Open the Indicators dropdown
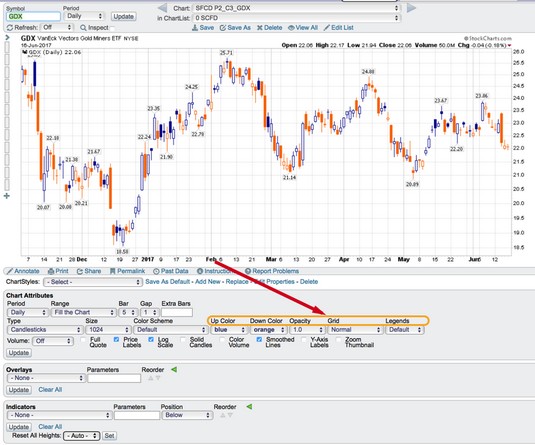The width and height of the screenshot is (535, 445). (59, 415)
